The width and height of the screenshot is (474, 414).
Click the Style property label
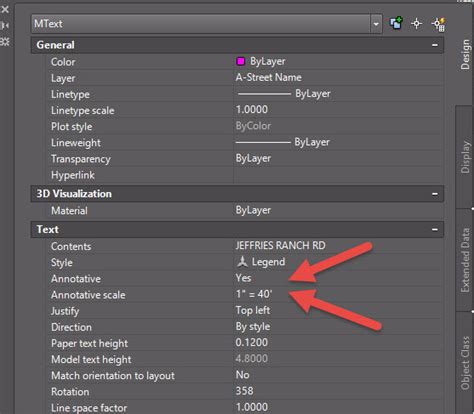point(62,263)
